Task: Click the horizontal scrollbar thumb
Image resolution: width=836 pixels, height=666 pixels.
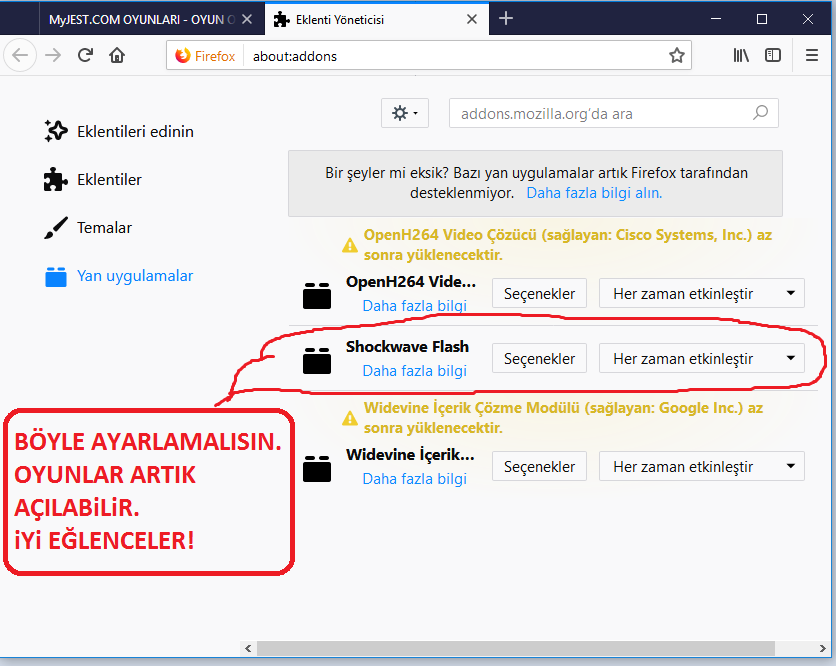Action: [x=516, y=648]
